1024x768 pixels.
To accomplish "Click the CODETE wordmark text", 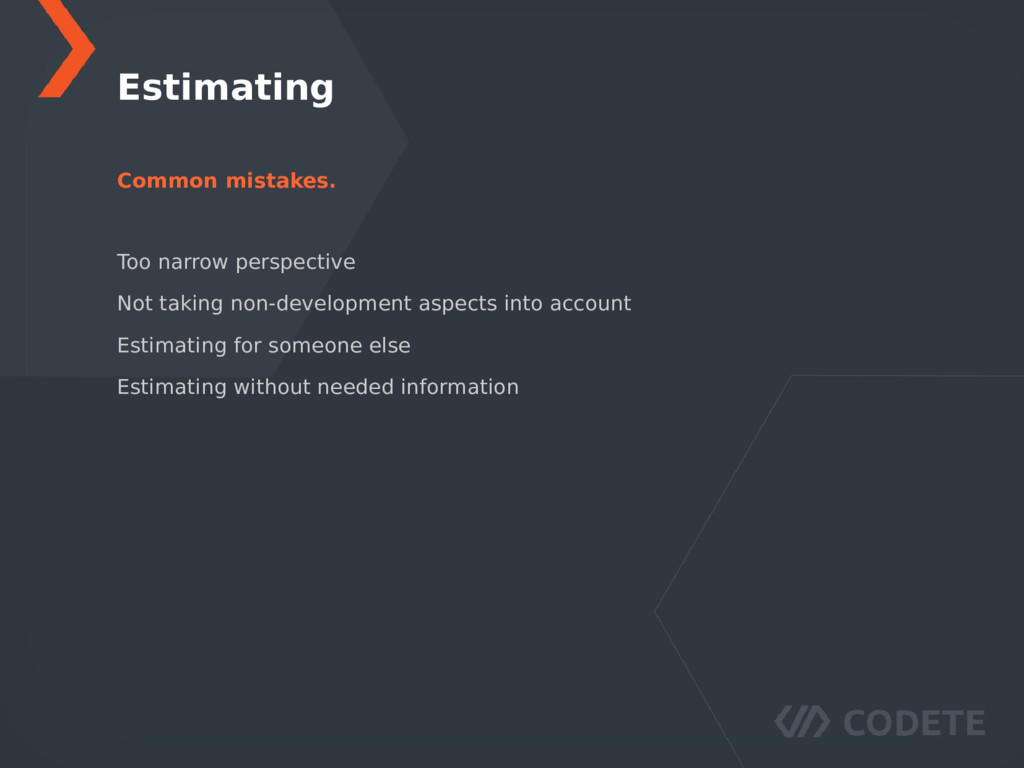I will [914, 723].
